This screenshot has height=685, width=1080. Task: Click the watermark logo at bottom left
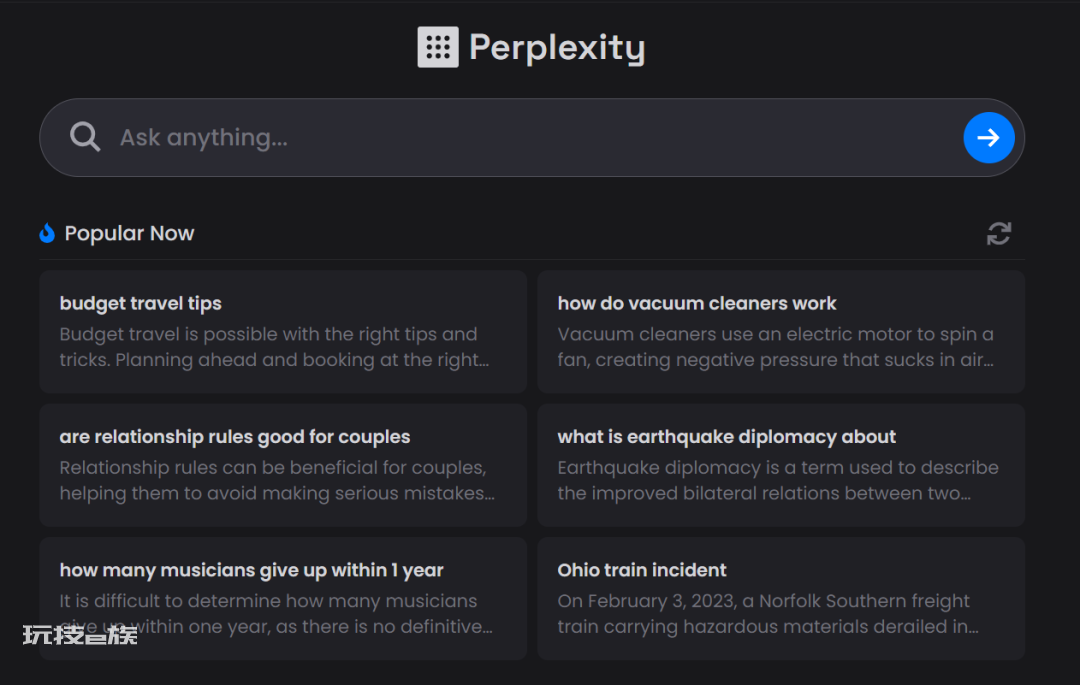[80, 635]
